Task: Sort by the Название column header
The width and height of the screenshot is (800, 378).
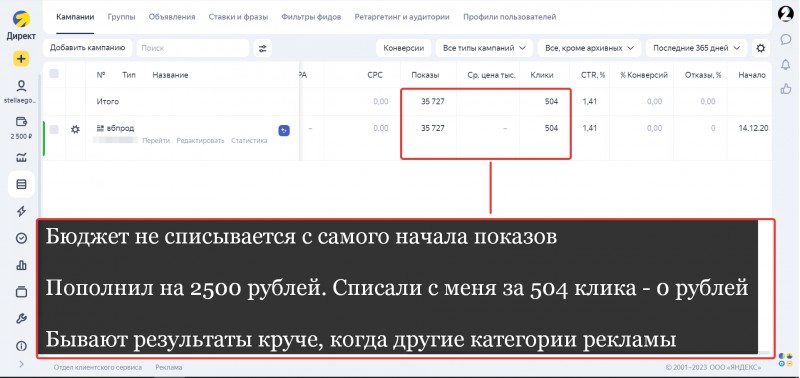Action: pos(170,75)
